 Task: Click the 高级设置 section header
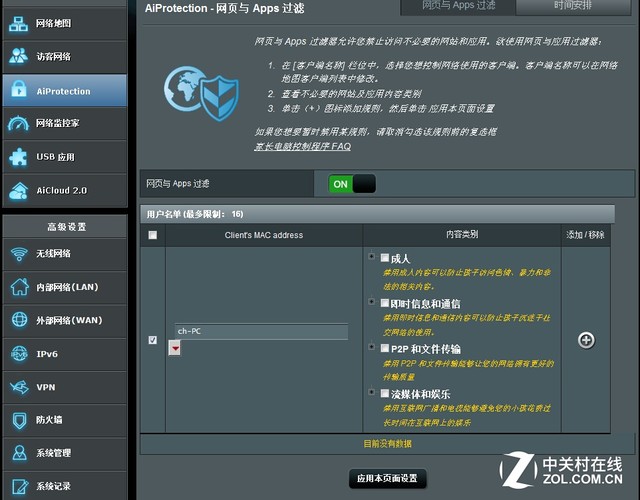(66, 227)
